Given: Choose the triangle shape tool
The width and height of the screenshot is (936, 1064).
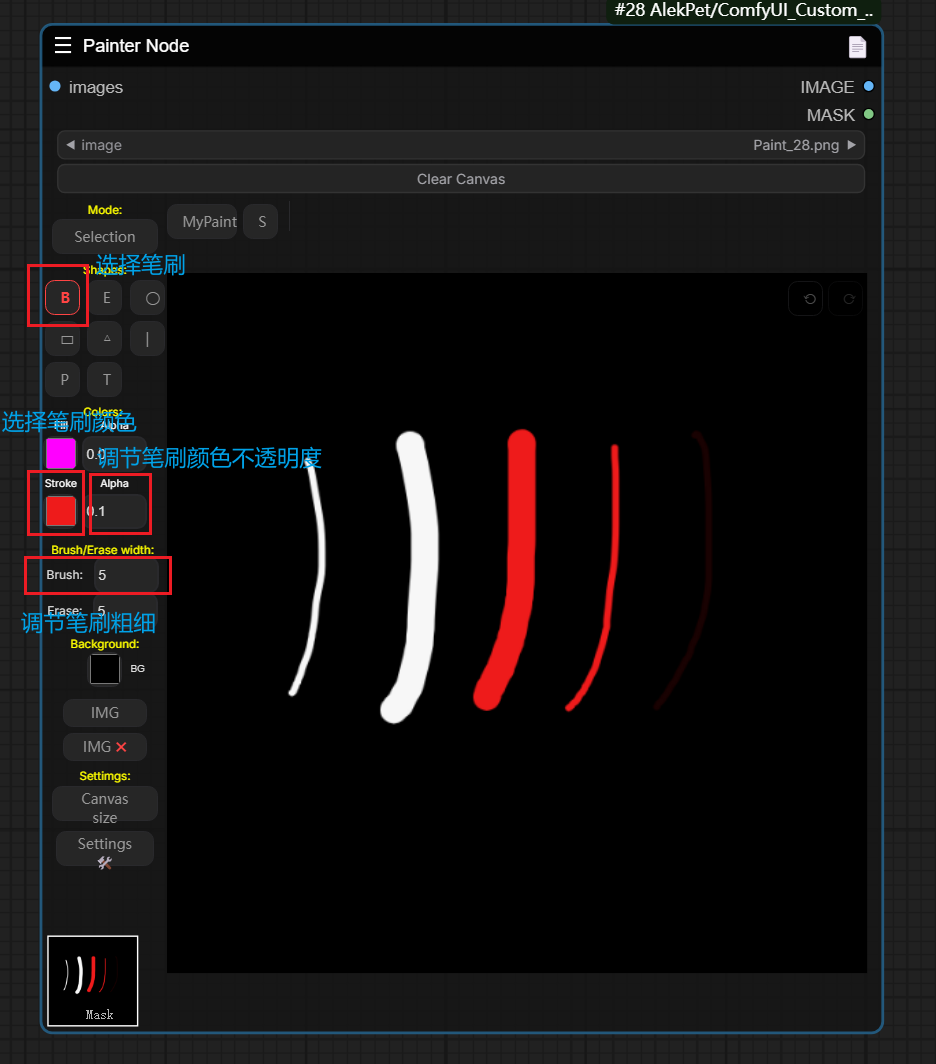Looking at the screenshot, I should pos(106,339).
